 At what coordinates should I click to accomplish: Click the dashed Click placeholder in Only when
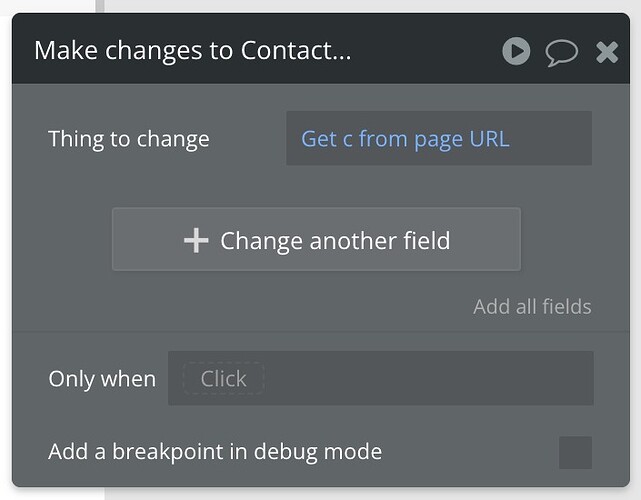[223, 379]
